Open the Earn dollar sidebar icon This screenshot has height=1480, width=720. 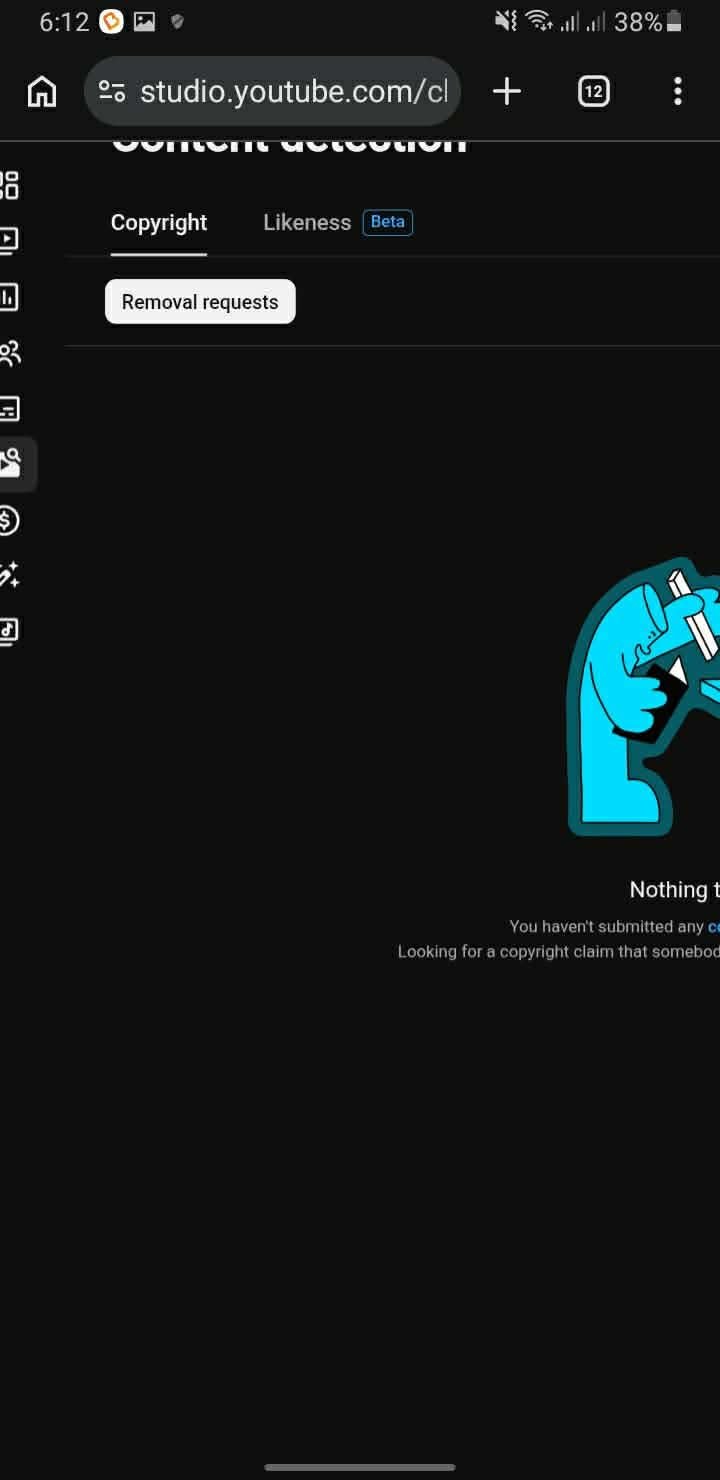click(x=9, y=520)
